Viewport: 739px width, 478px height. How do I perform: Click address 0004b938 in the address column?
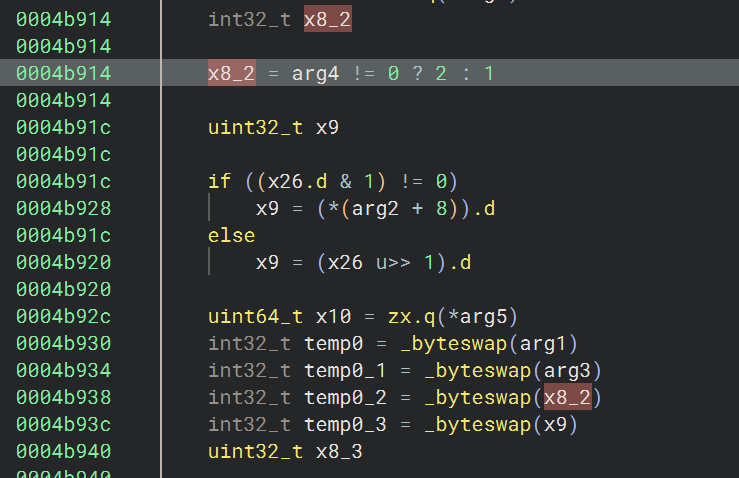64,397
